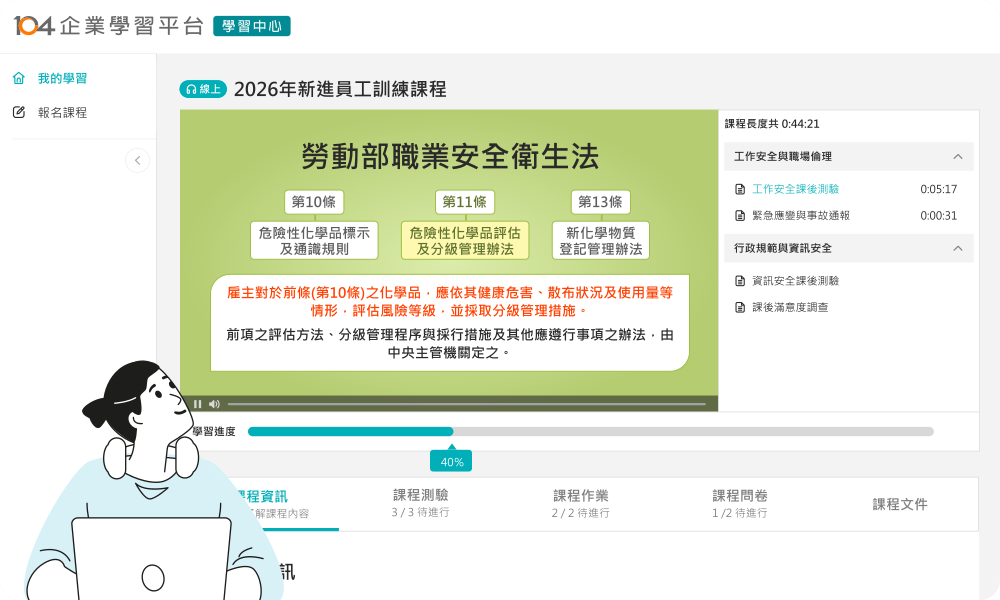Open 課後滿意度調查 item

(x=790, y=308)
